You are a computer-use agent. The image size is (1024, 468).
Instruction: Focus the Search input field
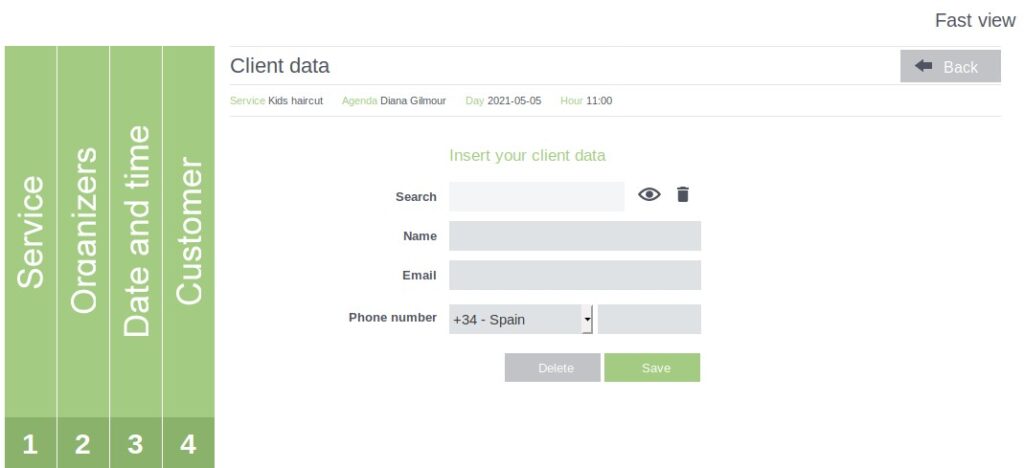pyautogui.click(x=537, y=196)
